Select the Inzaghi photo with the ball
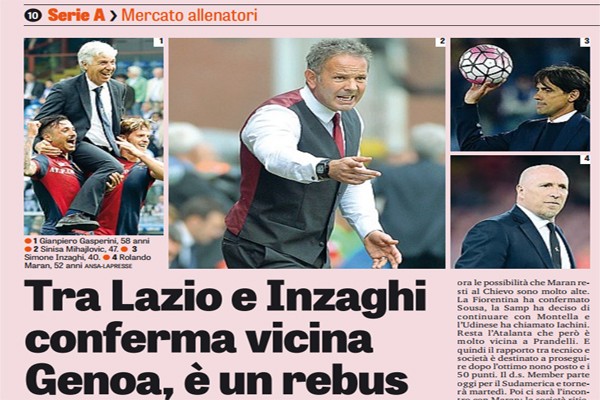Viewport: 600px width, 400px height. (520, 94)
